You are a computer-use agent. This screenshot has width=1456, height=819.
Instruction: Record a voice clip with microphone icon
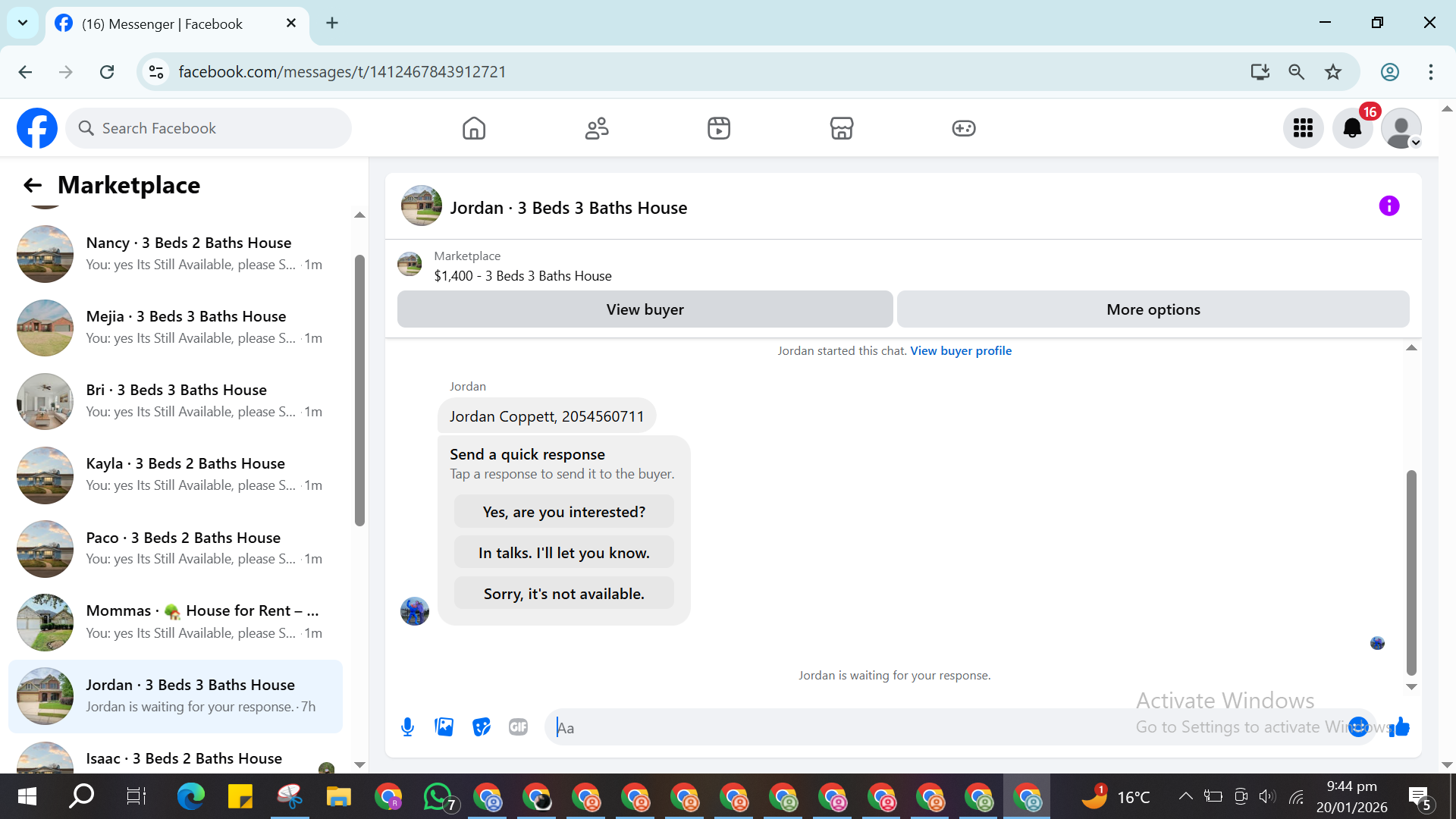[407, 727]
